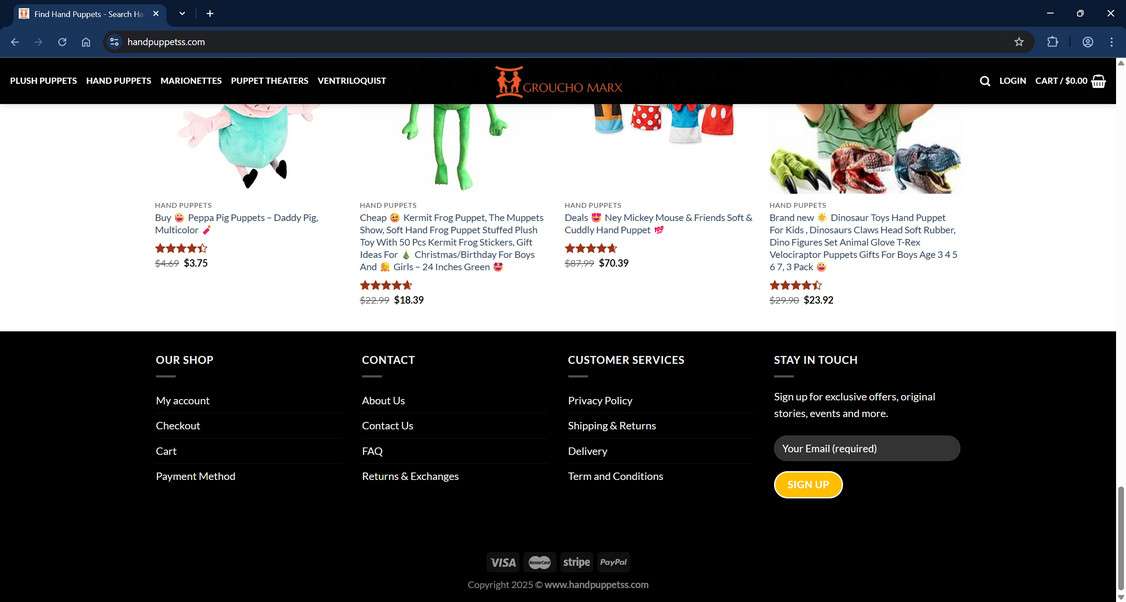Viewport: 1126px width, 602px height.
Task: Click the MasterCard payment icon
Action: tap(539, 562)
